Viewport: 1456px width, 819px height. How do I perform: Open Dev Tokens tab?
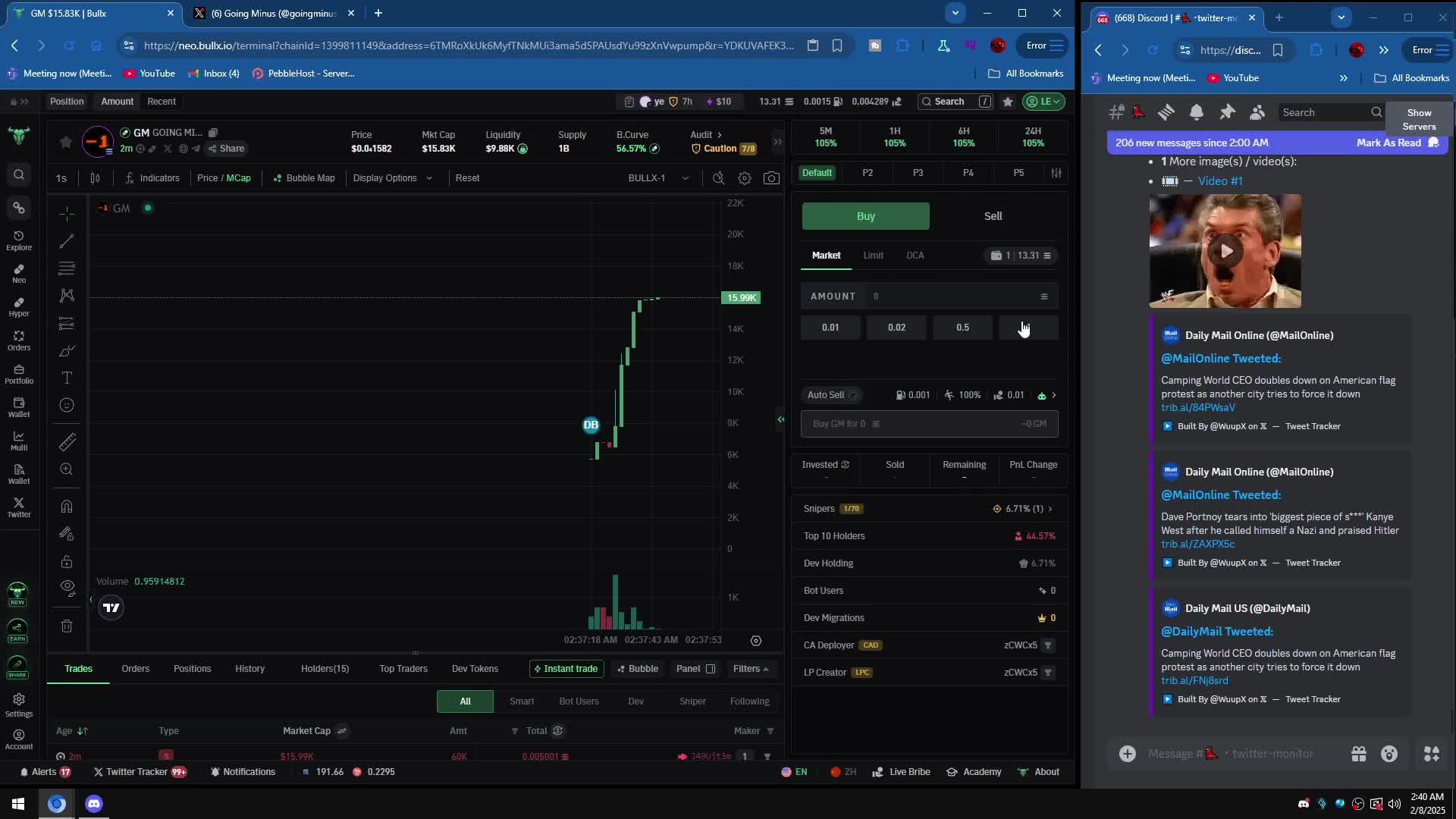[475, 669]
